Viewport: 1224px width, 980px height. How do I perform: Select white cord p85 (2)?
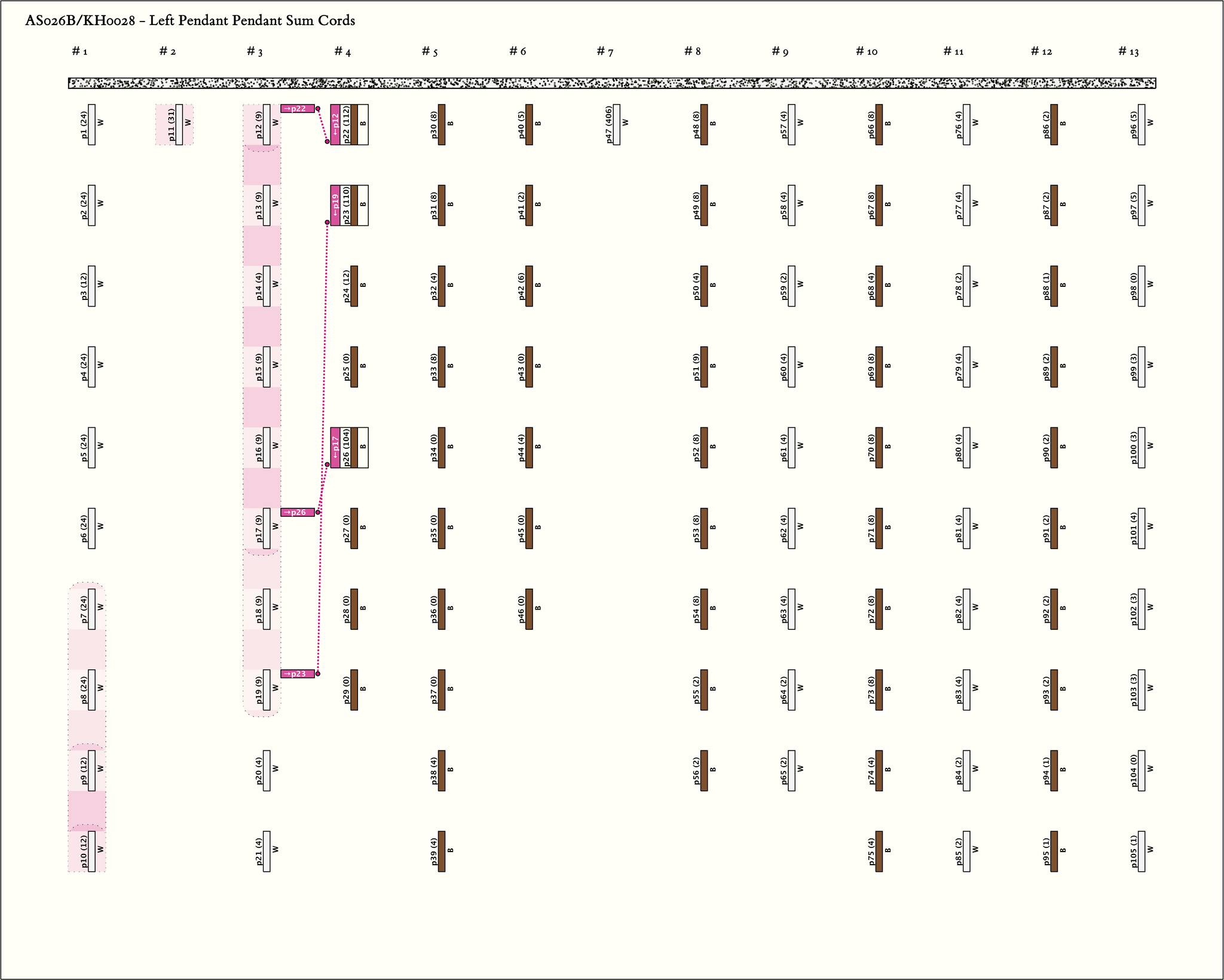[x=966, y=851]
